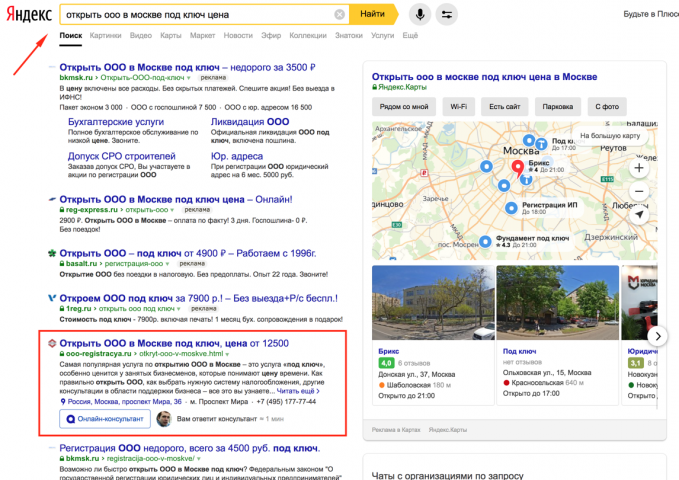Open Будьте в Плюсе link
This screenshot has width=679, height=480.
(x=651, y=14)
